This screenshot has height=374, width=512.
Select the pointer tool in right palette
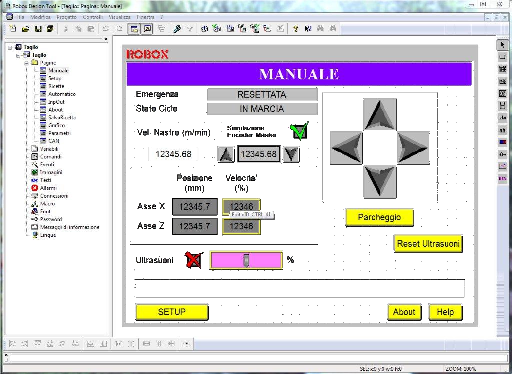pyautogui.click(x=503, y=45)
